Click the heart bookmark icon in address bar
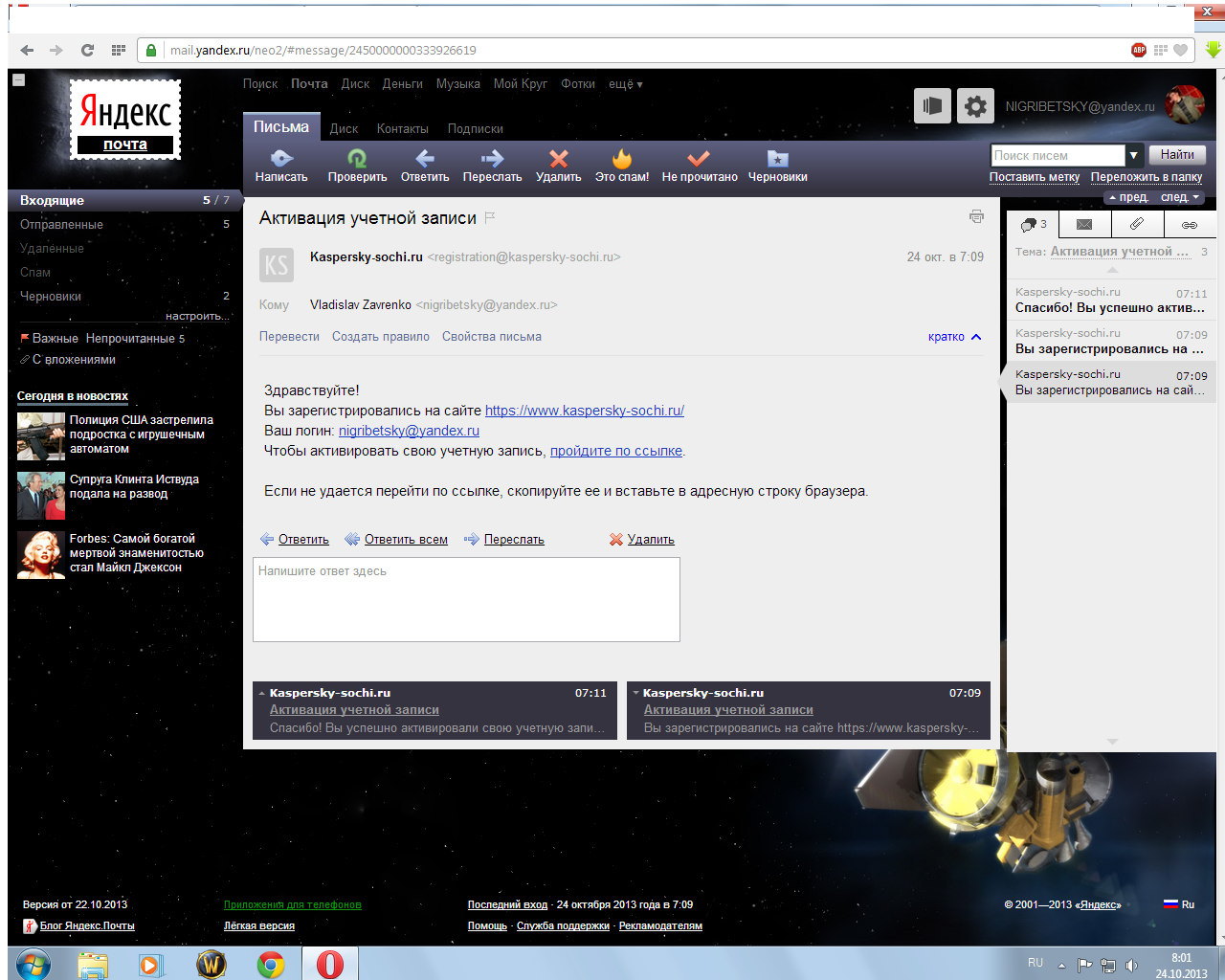Screen dimensions: 1225x980 coord(1181,50)
